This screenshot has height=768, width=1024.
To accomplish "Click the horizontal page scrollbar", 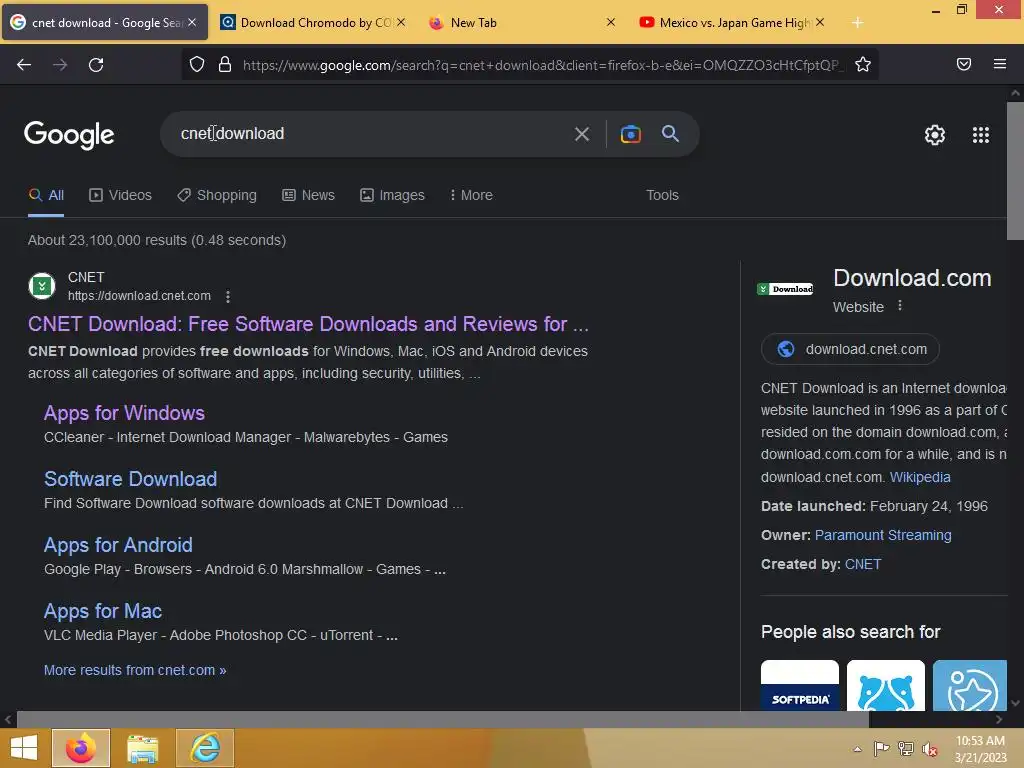I will click(x=443, y=719).
